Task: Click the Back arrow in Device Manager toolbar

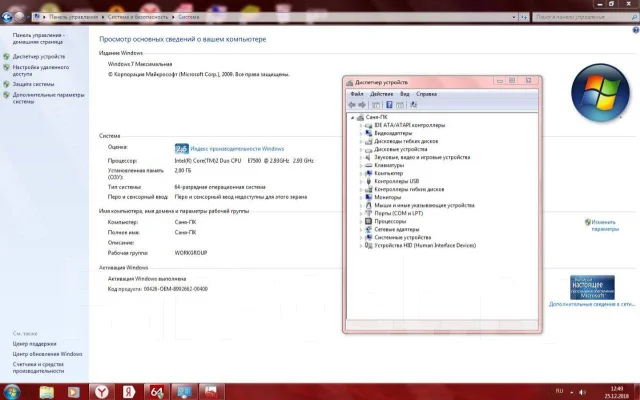Action: click(351, 105)
